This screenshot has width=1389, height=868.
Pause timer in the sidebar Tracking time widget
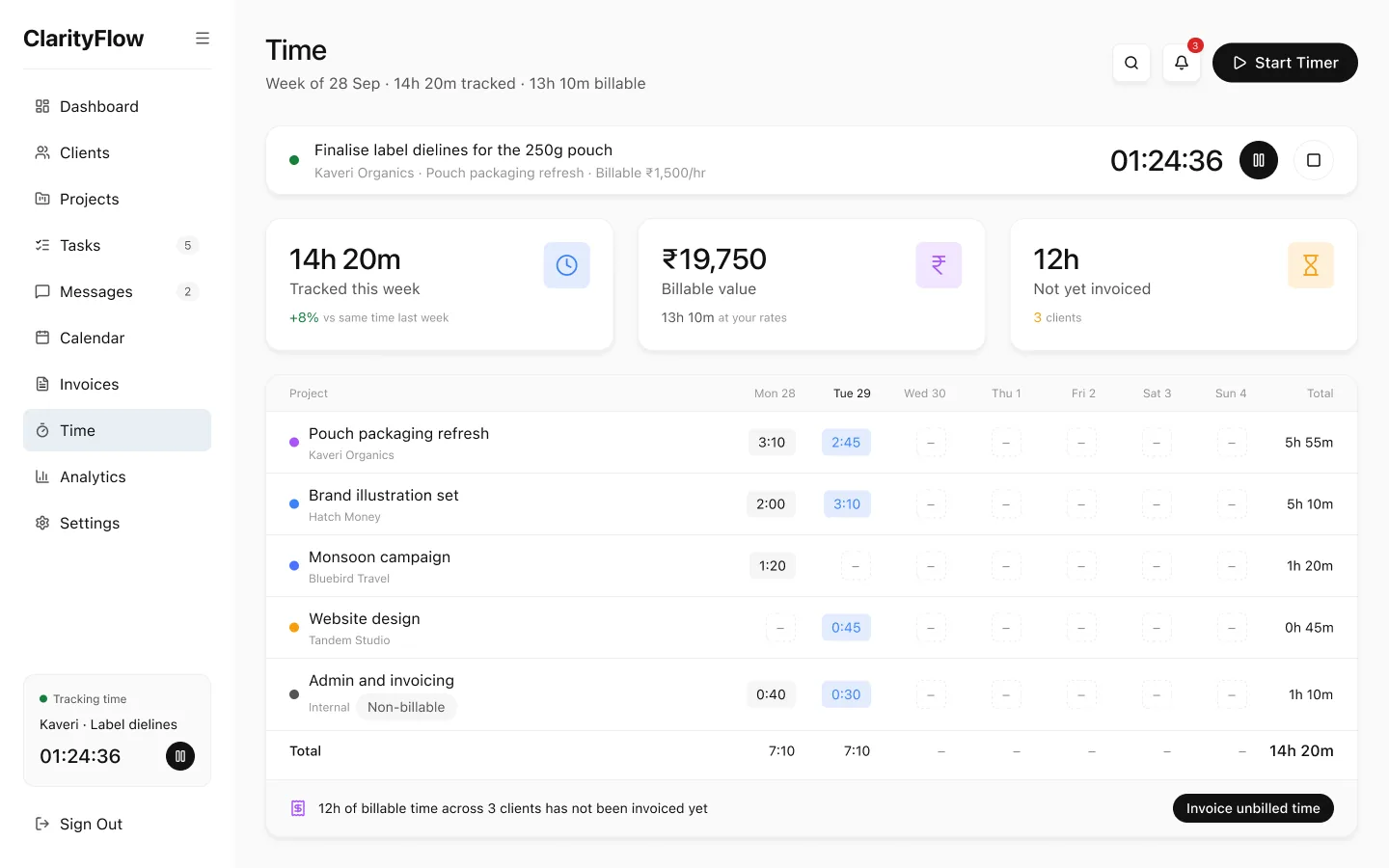pos(180,756)
